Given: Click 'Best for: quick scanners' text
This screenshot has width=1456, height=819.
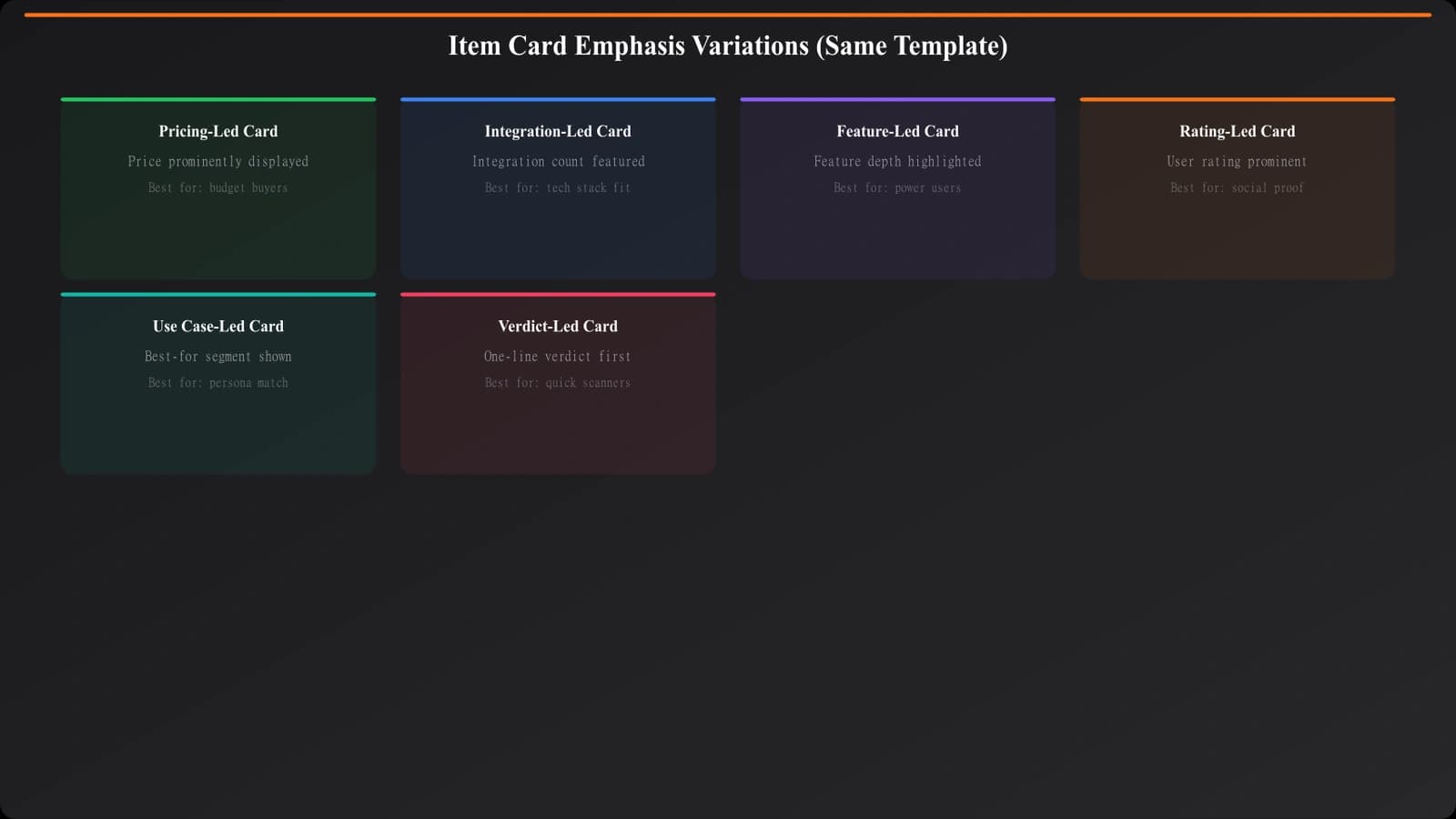Looking at the screenshot, I should pos(558,383).
